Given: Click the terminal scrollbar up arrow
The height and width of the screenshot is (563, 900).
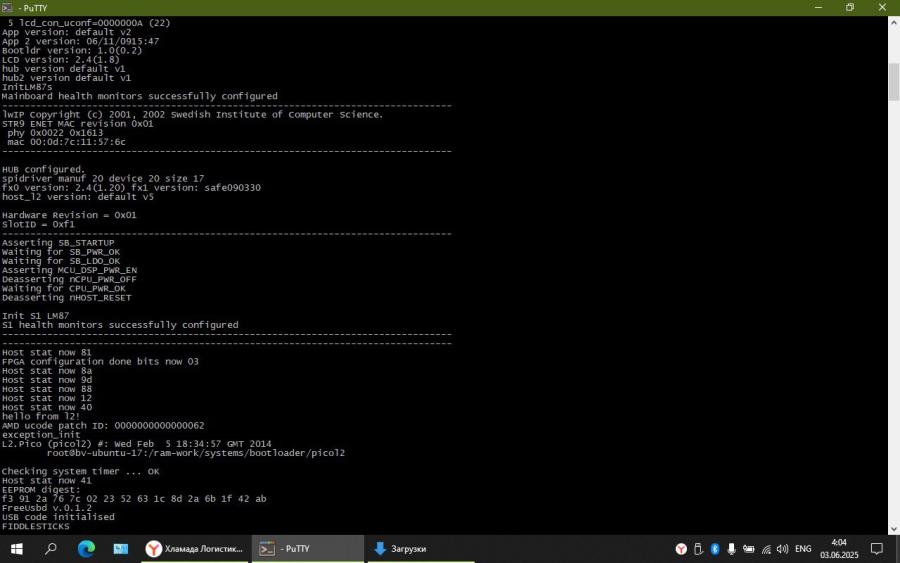Looking at the screenshot, I should tap(894, 23).
